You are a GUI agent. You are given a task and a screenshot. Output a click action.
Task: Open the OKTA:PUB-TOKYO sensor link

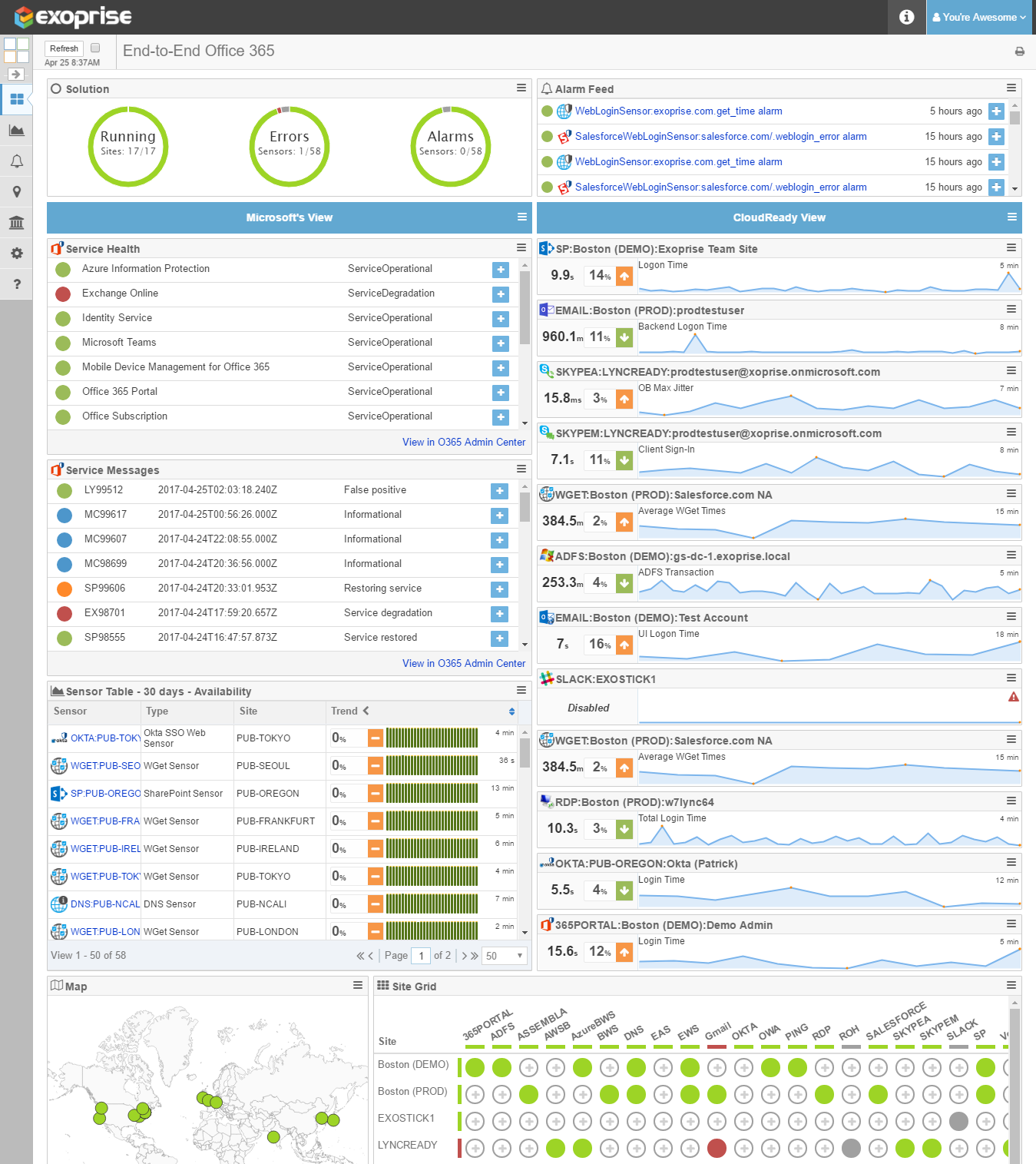pos(105,738)
